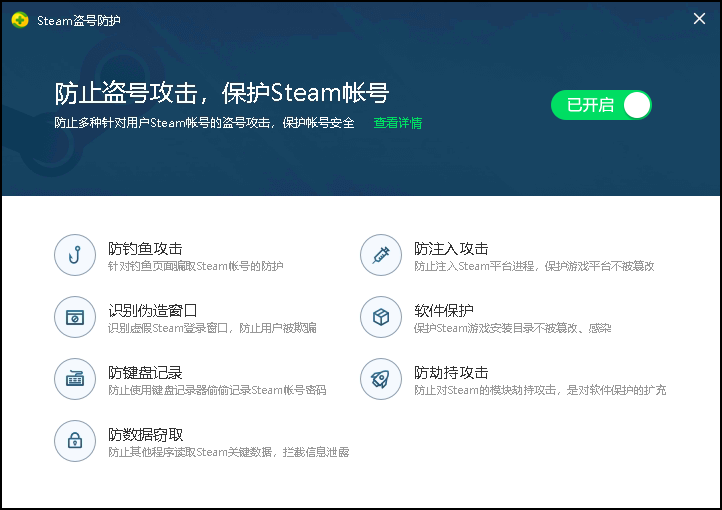Click the fishing hook anti-phishing icon
722x510 pixels.
click(75, 255)
